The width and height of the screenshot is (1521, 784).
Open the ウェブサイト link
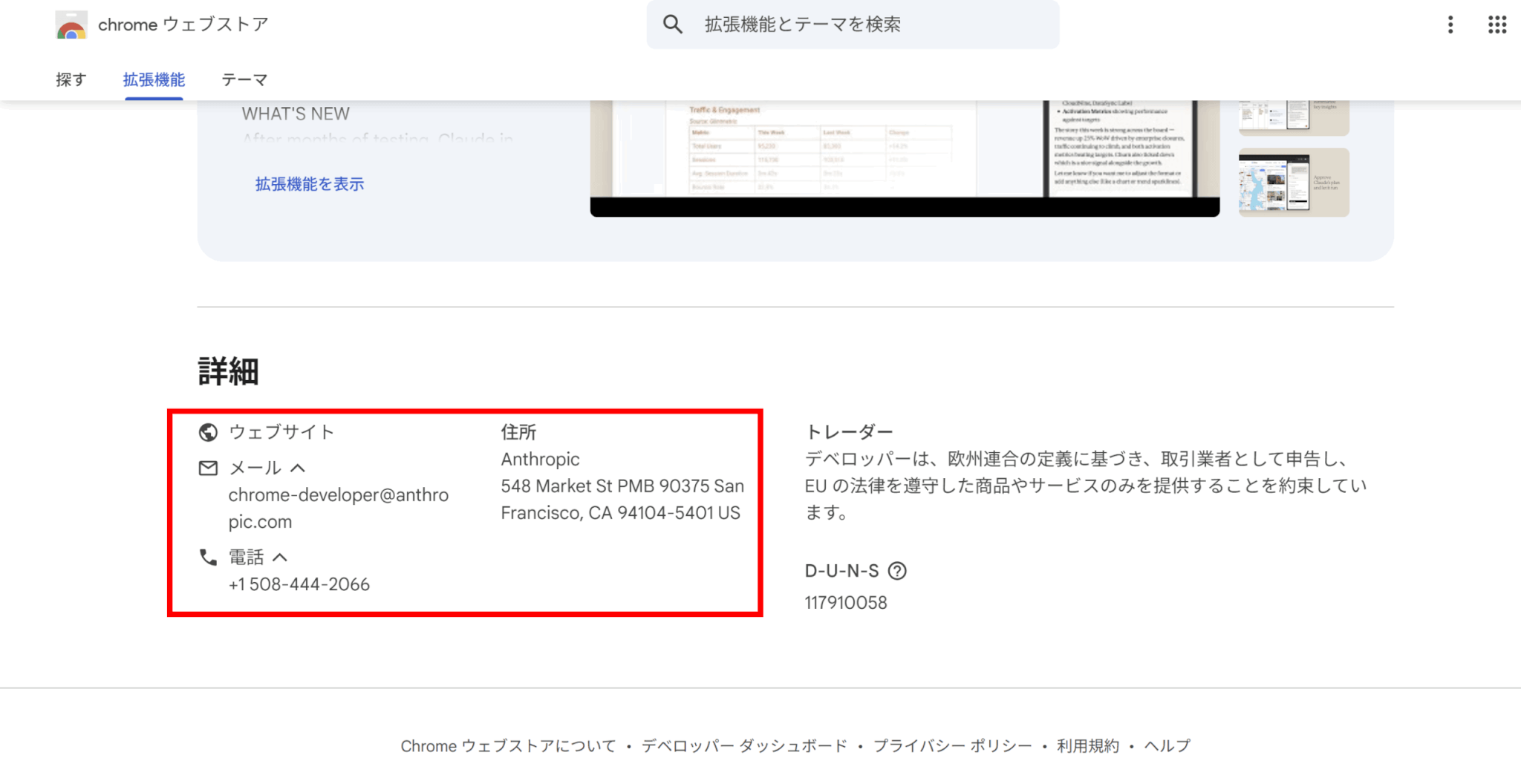[281, 432]
